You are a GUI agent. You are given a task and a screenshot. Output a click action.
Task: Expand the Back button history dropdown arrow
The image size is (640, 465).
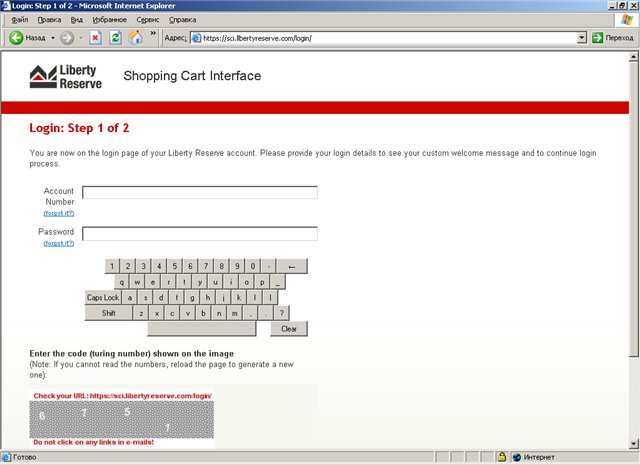coord(52,38)
